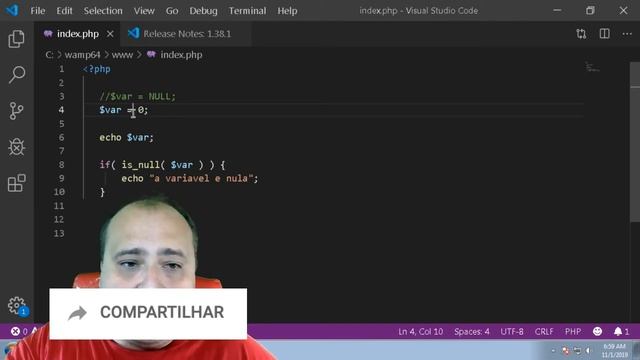Image resolution: width=640 pixels, height=360 pixels.
Task: Open the More Actions ellipsis menu
Action: (627, 34)
